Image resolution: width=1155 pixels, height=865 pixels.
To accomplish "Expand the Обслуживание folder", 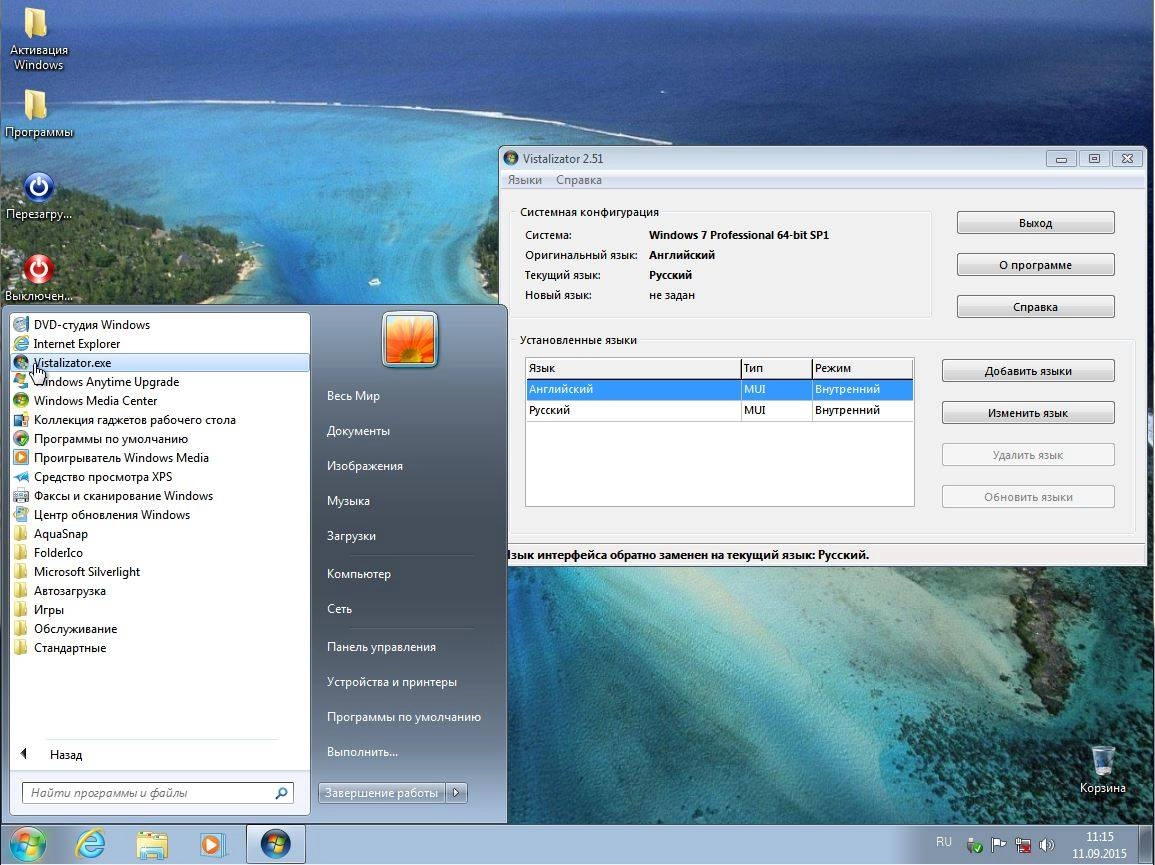I will [x=160, y=629].
